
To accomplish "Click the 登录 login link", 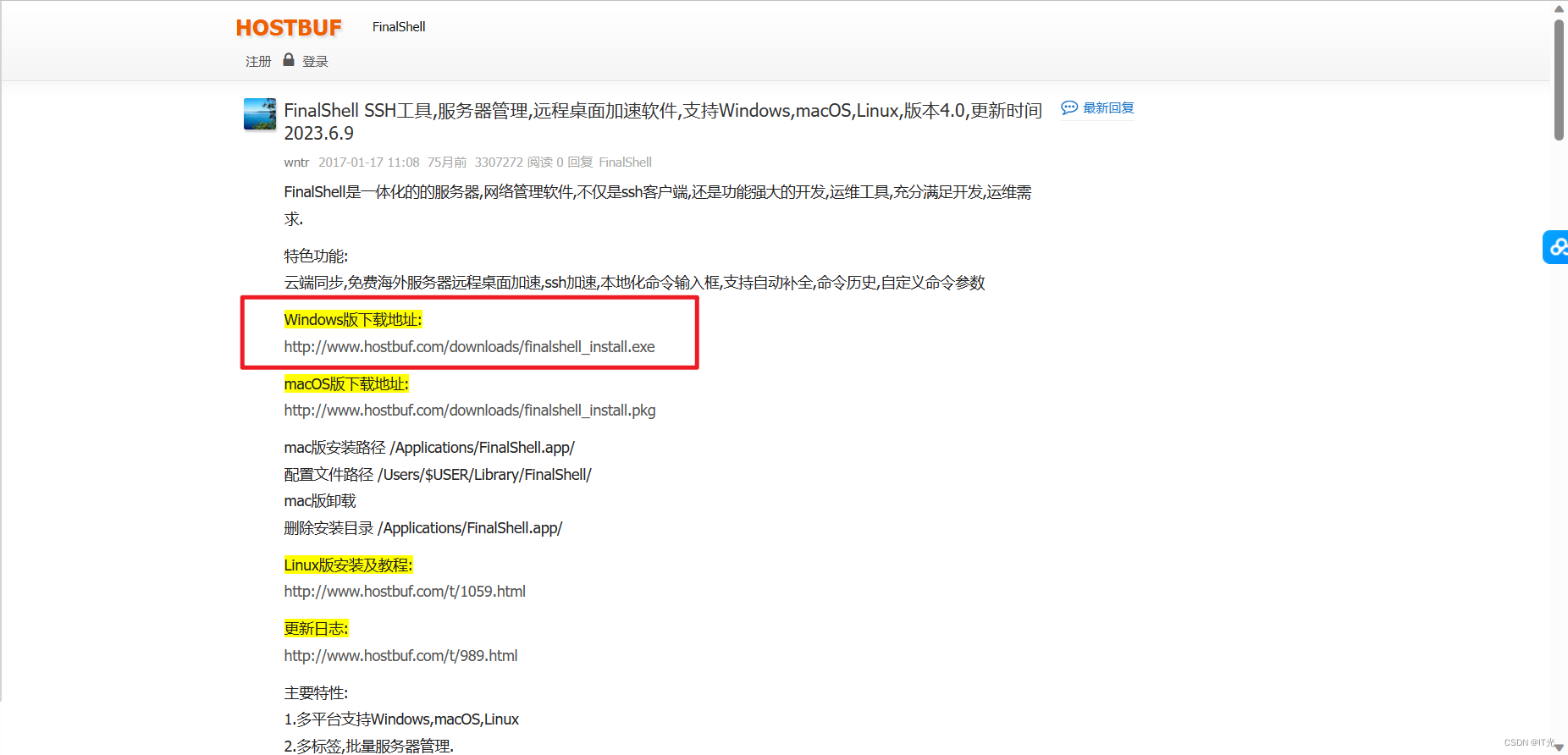I will 315,62.
